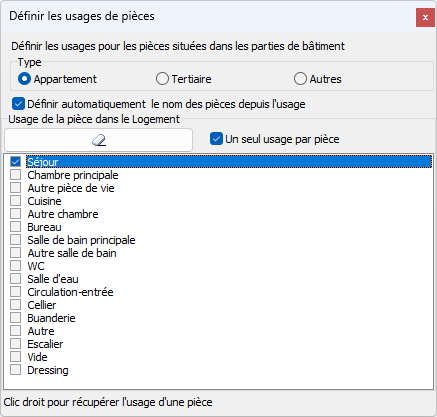
Task: Choose the Autres type radio button
Action: [x=300, y=79]
